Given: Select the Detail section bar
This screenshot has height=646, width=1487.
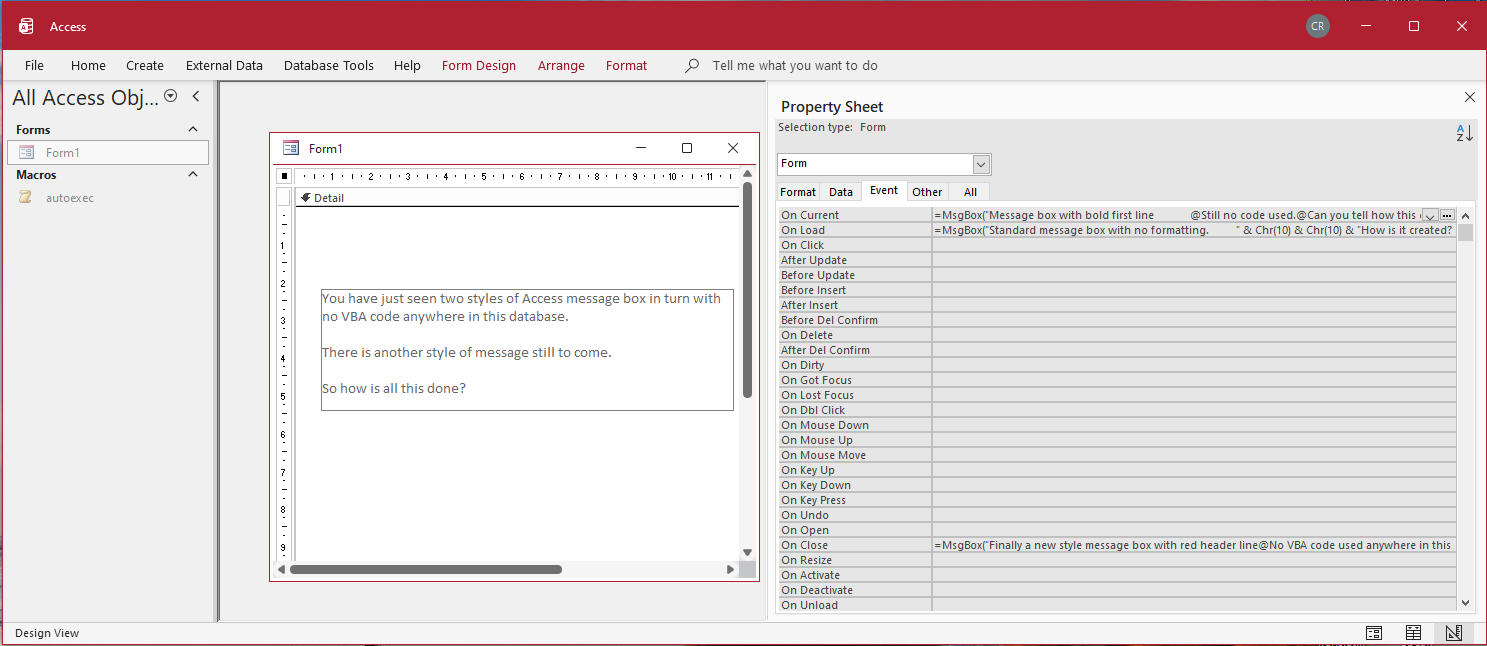Looking at the screenshot, I should pyautogui.click(x=517, y=197).
